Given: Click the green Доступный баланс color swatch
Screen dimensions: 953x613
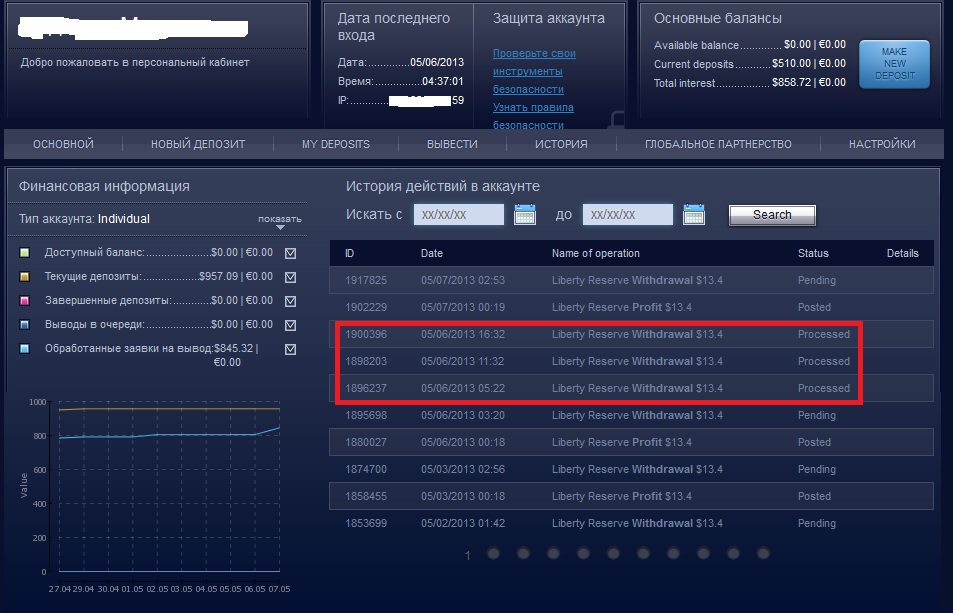Looking at the screenshot, I should coord(25,253).
